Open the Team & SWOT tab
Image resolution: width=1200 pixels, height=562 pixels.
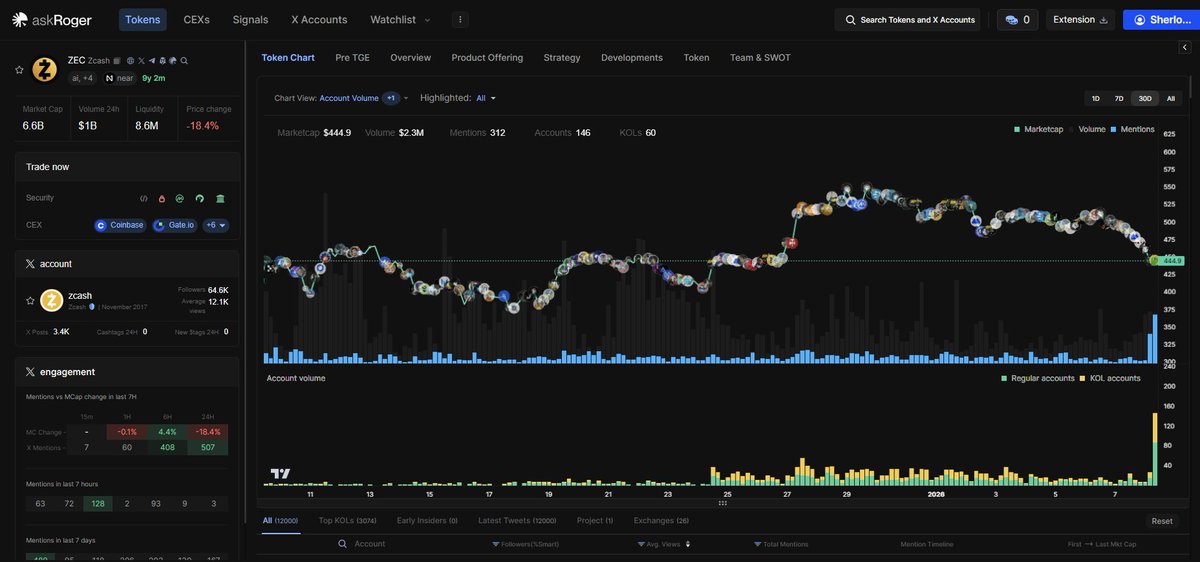760,58
